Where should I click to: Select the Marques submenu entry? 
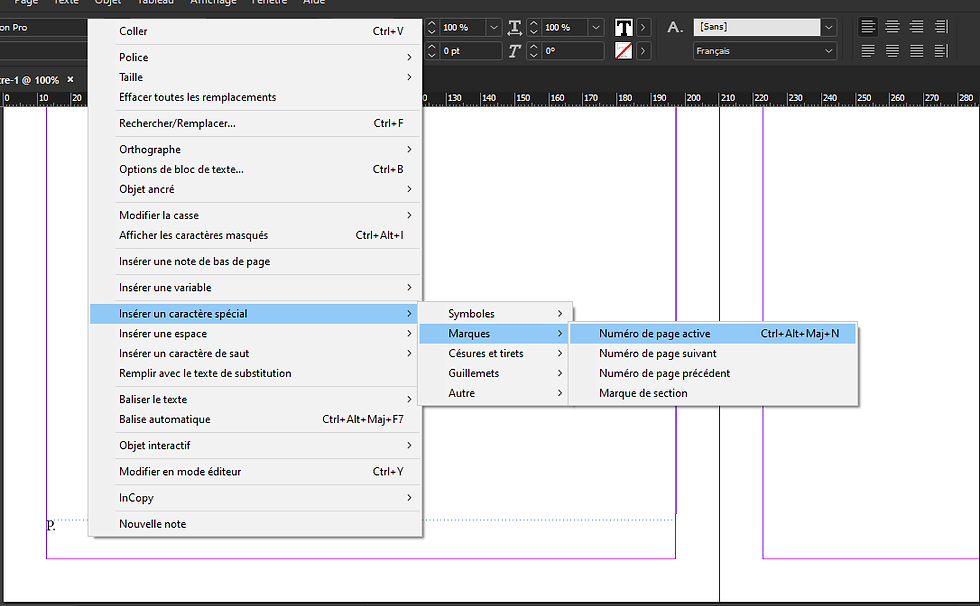[495, 334]
